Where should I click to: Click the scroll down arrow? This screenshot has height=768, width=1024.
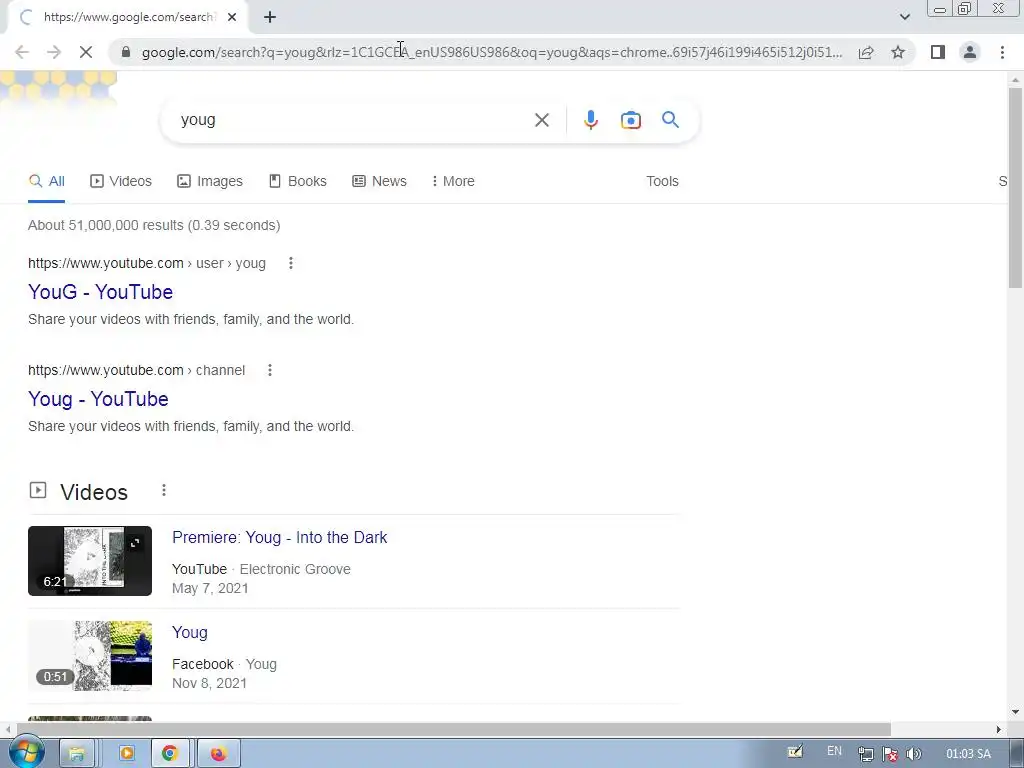[x=1015, y=712]
